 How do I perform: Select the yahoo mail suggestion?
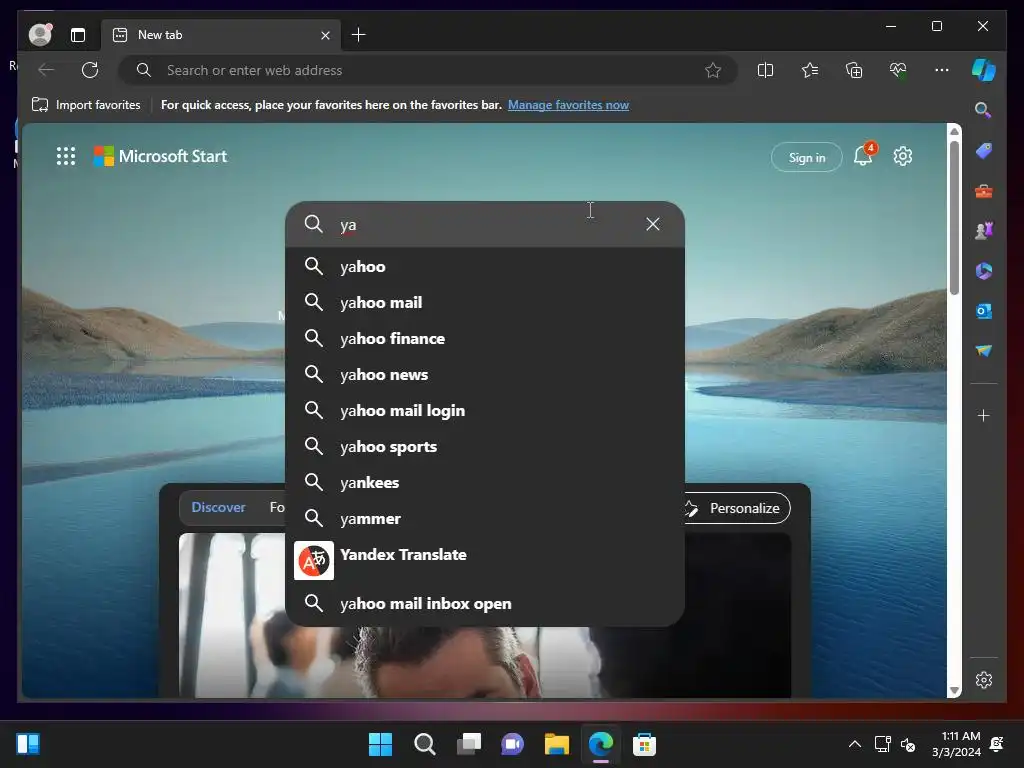click(x=485, y=302)
